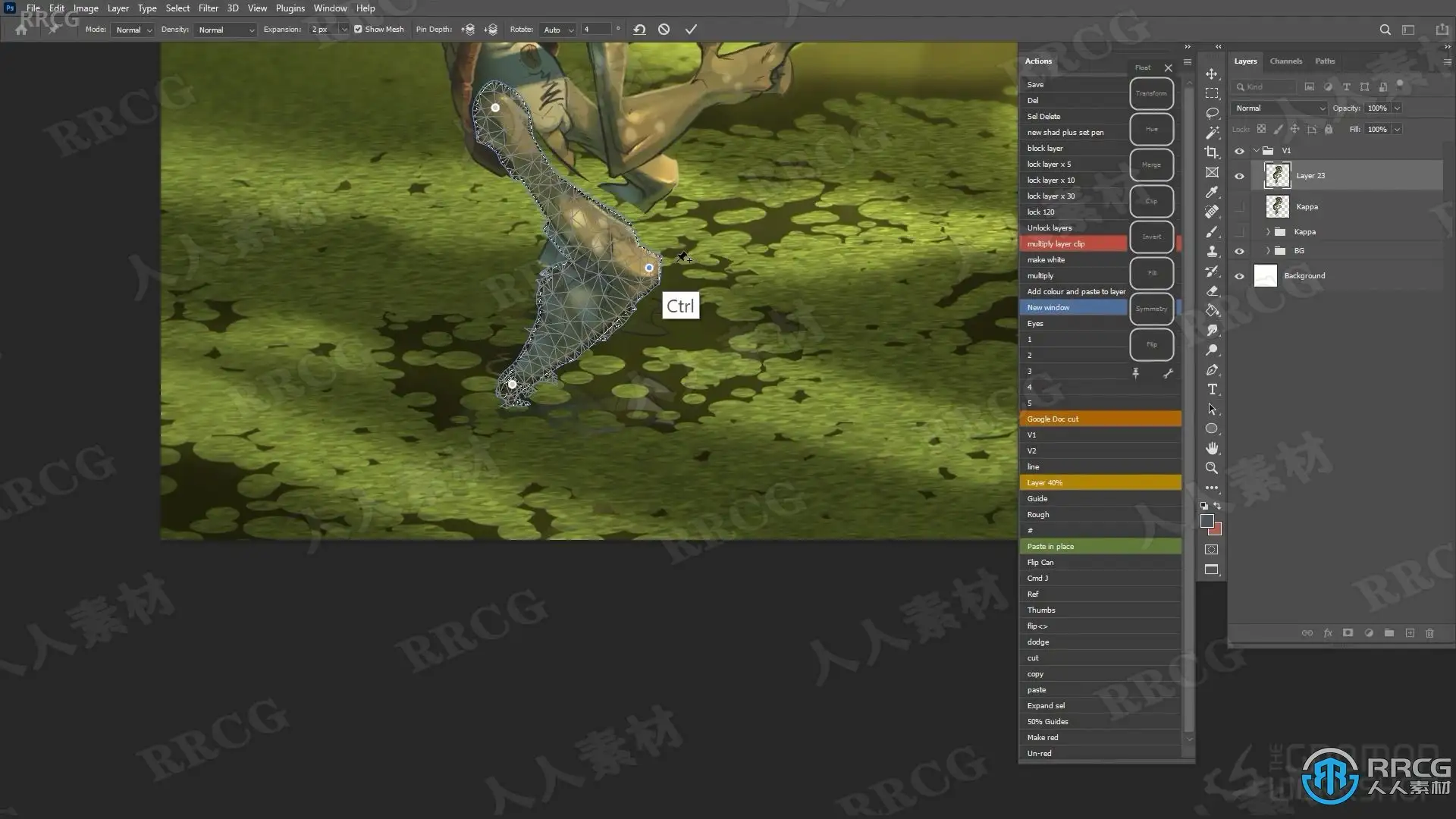Cancel the puppet warp operation
The width and height of the screenshot is (1456, 819).
click(664, 30)
